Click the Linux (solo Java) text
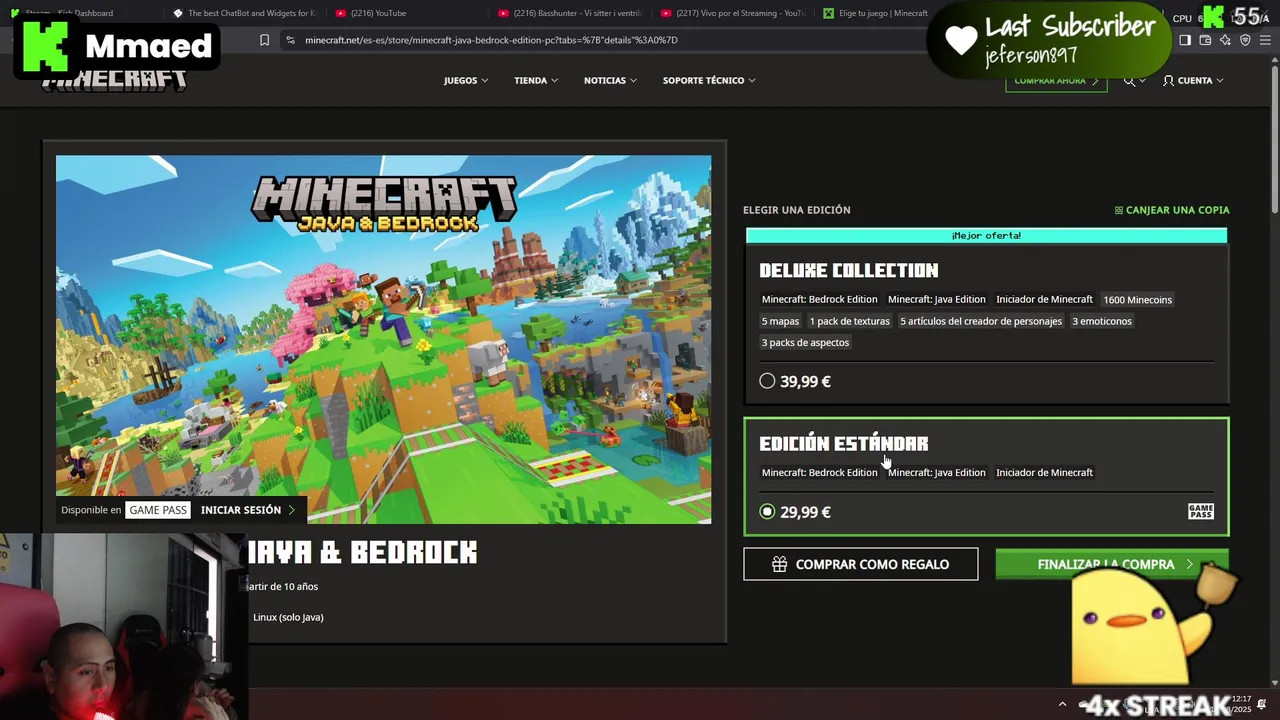Screen dimensions: 1280x720 [x=288, y=617]
